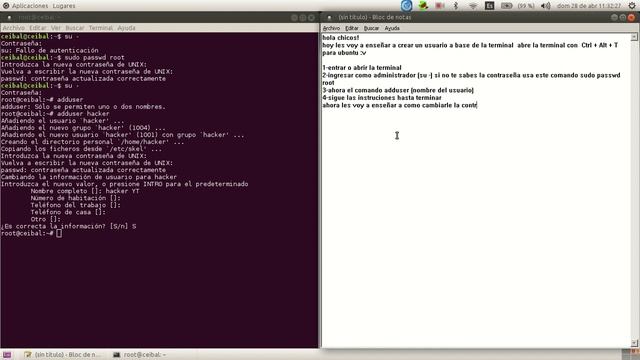Open the system session gear menu
This screenshot has width=640, height=360.
(632, 6)
